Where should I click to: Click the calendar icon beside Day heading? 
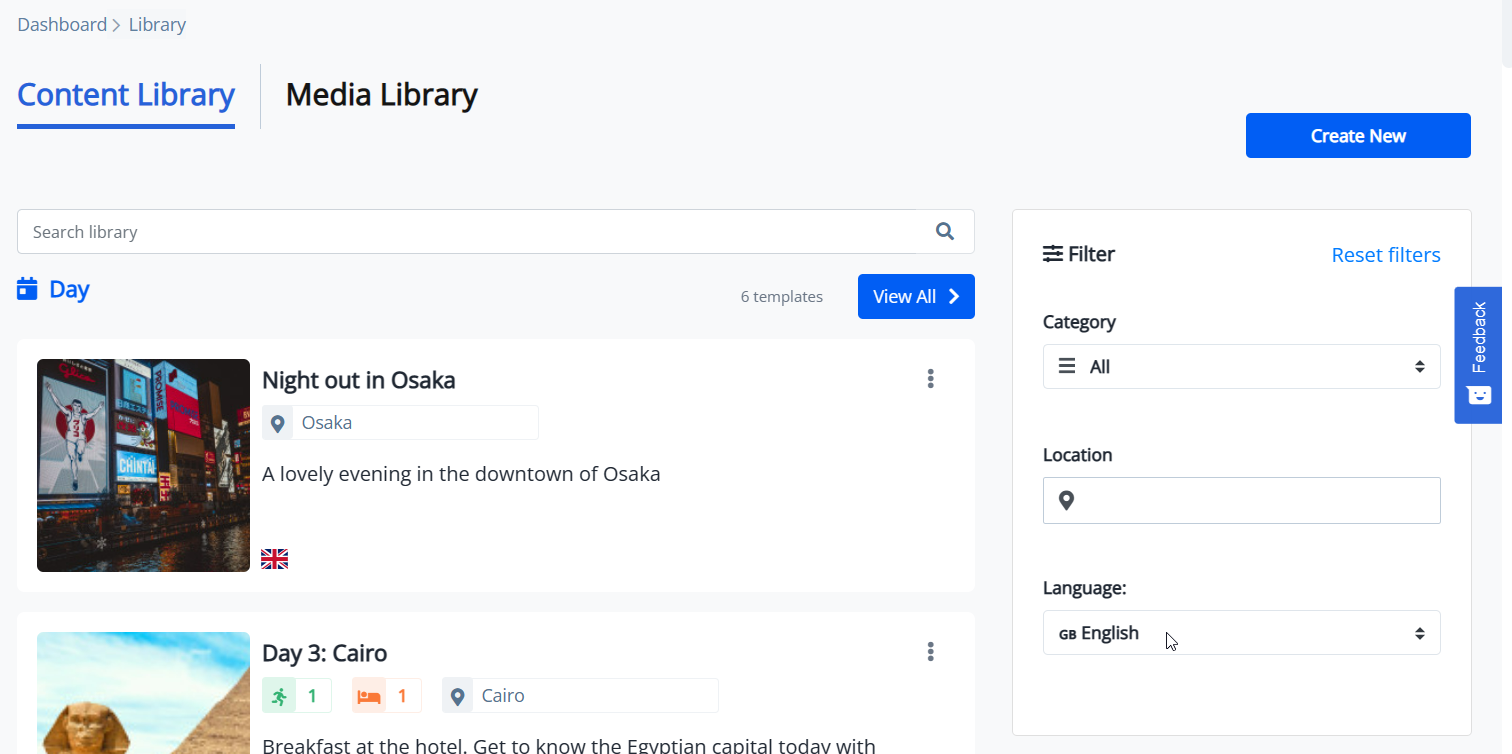tap(27, 289)
